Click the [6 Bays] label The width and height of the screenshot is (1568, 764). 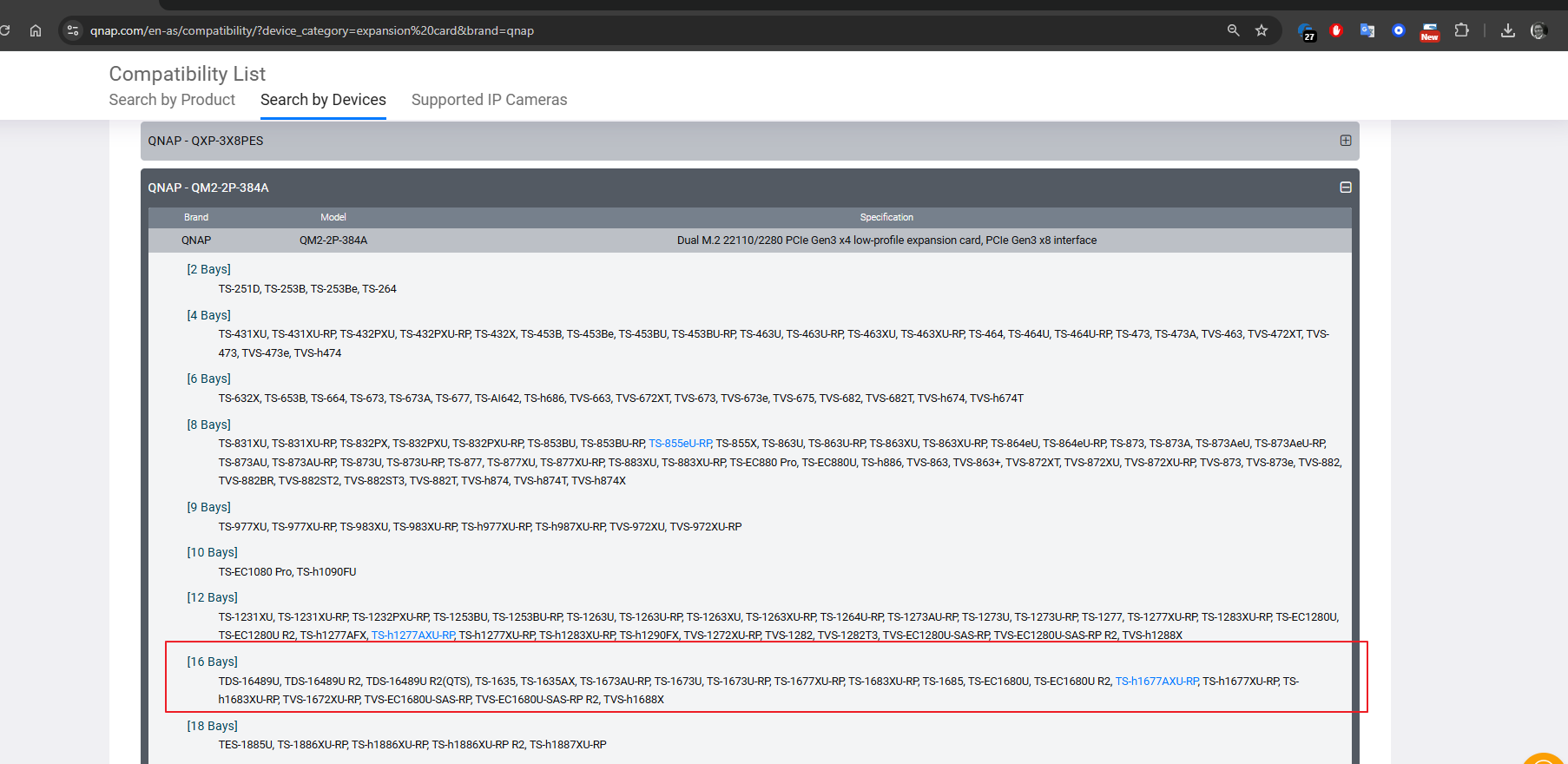coord(208,379)
